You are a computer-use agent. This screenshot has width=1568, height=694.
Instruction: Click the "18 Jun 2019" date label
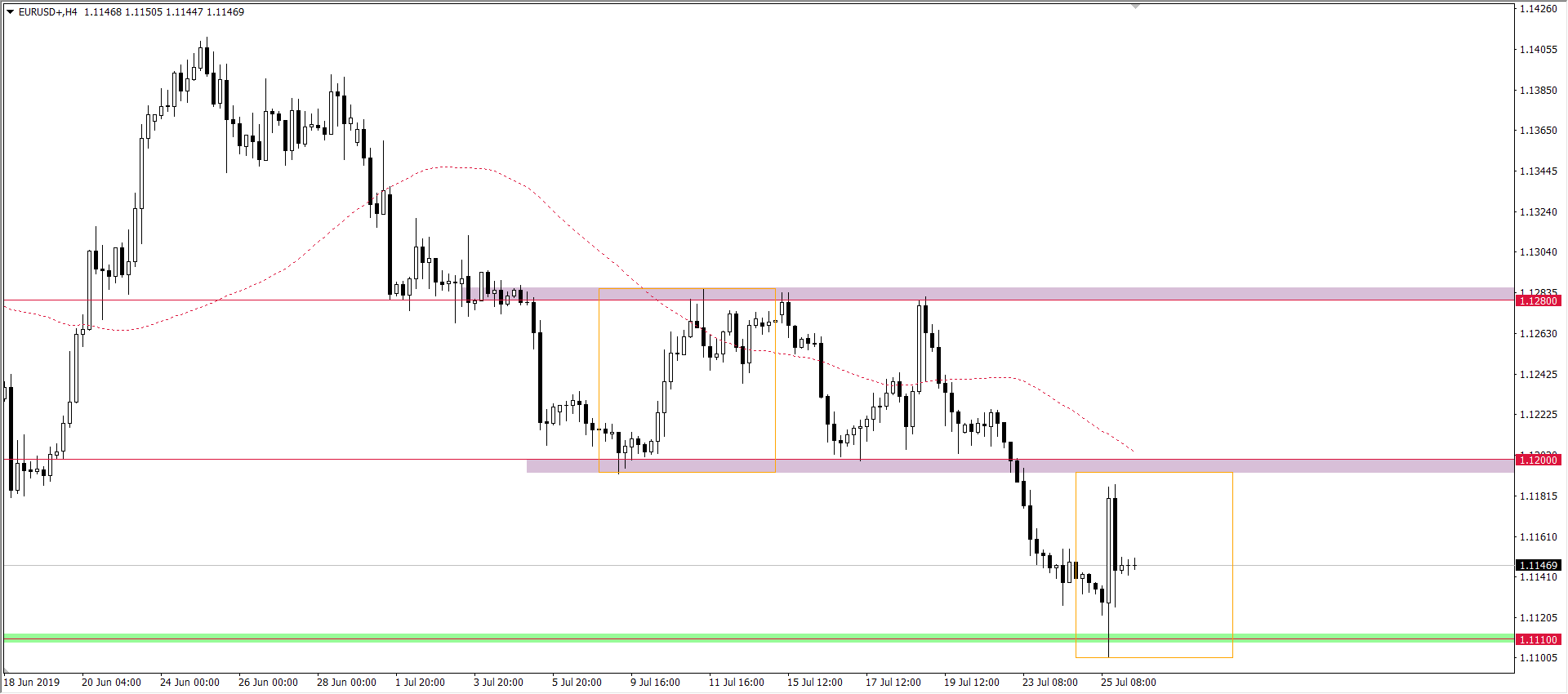point(32,683)
